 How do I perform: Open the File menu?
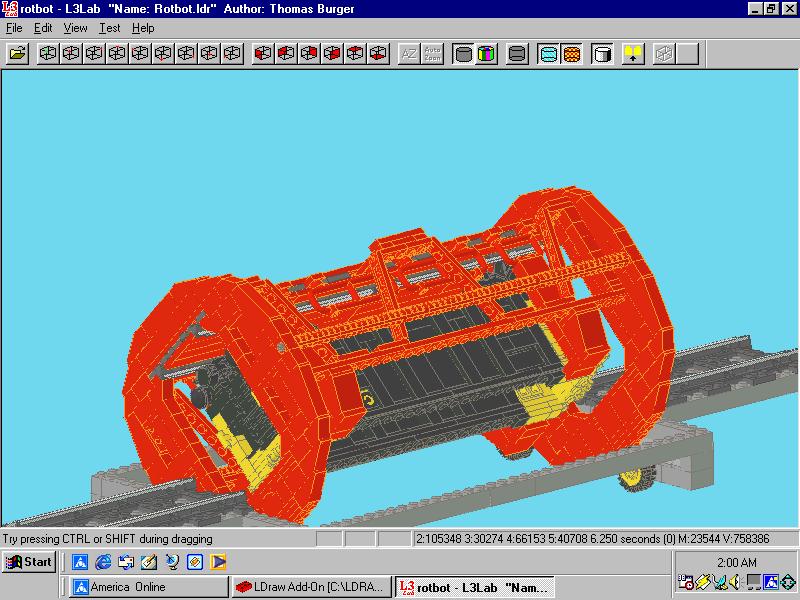coord(14,28)
